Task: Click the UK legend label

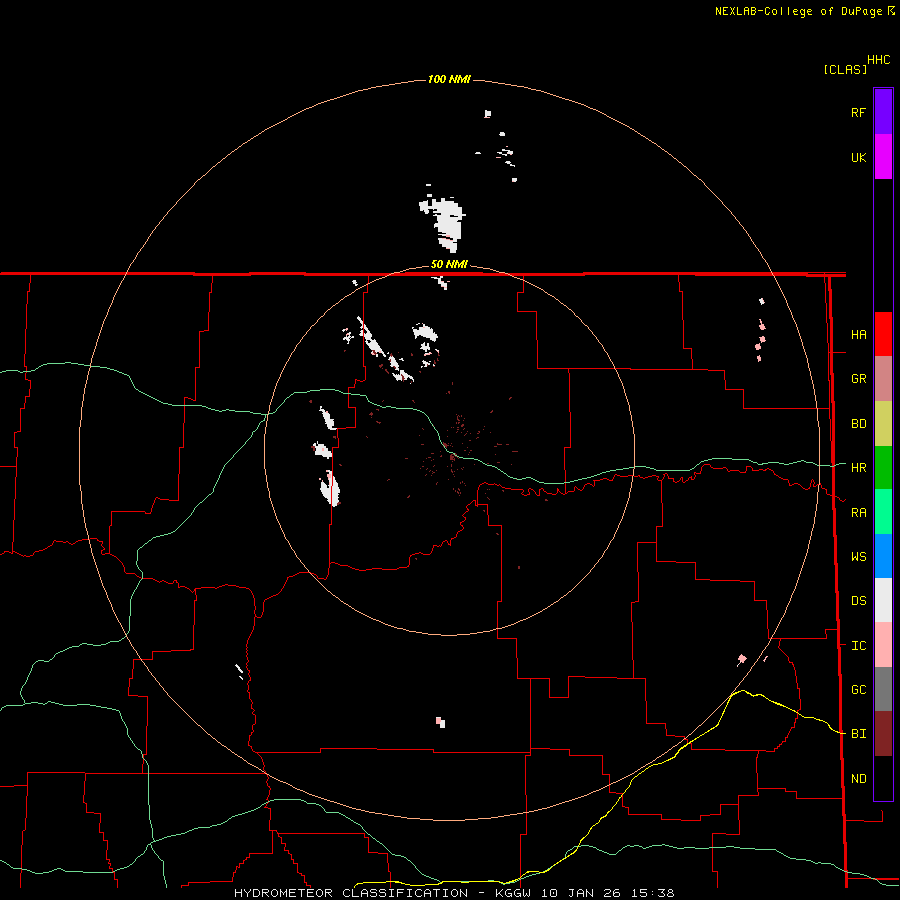Action: click(858, 158)
